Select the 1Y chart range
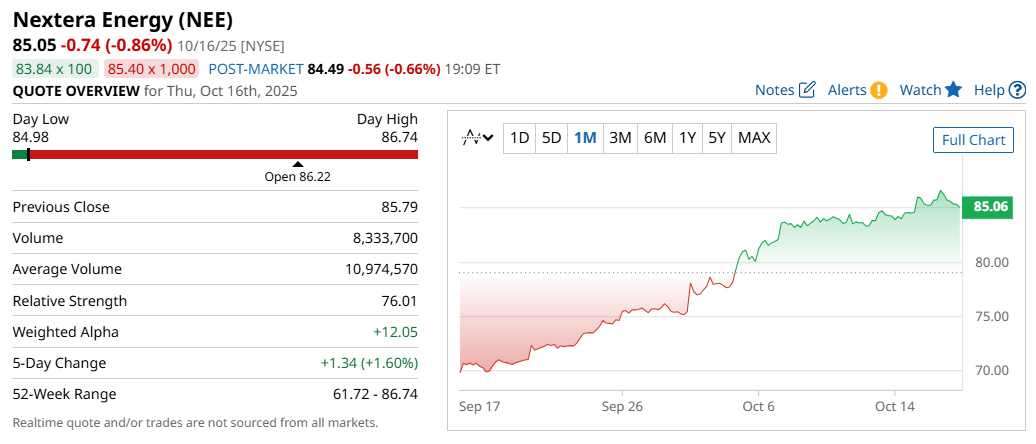1036x444 pixels. pyautogui.click(x=687, y=138)
